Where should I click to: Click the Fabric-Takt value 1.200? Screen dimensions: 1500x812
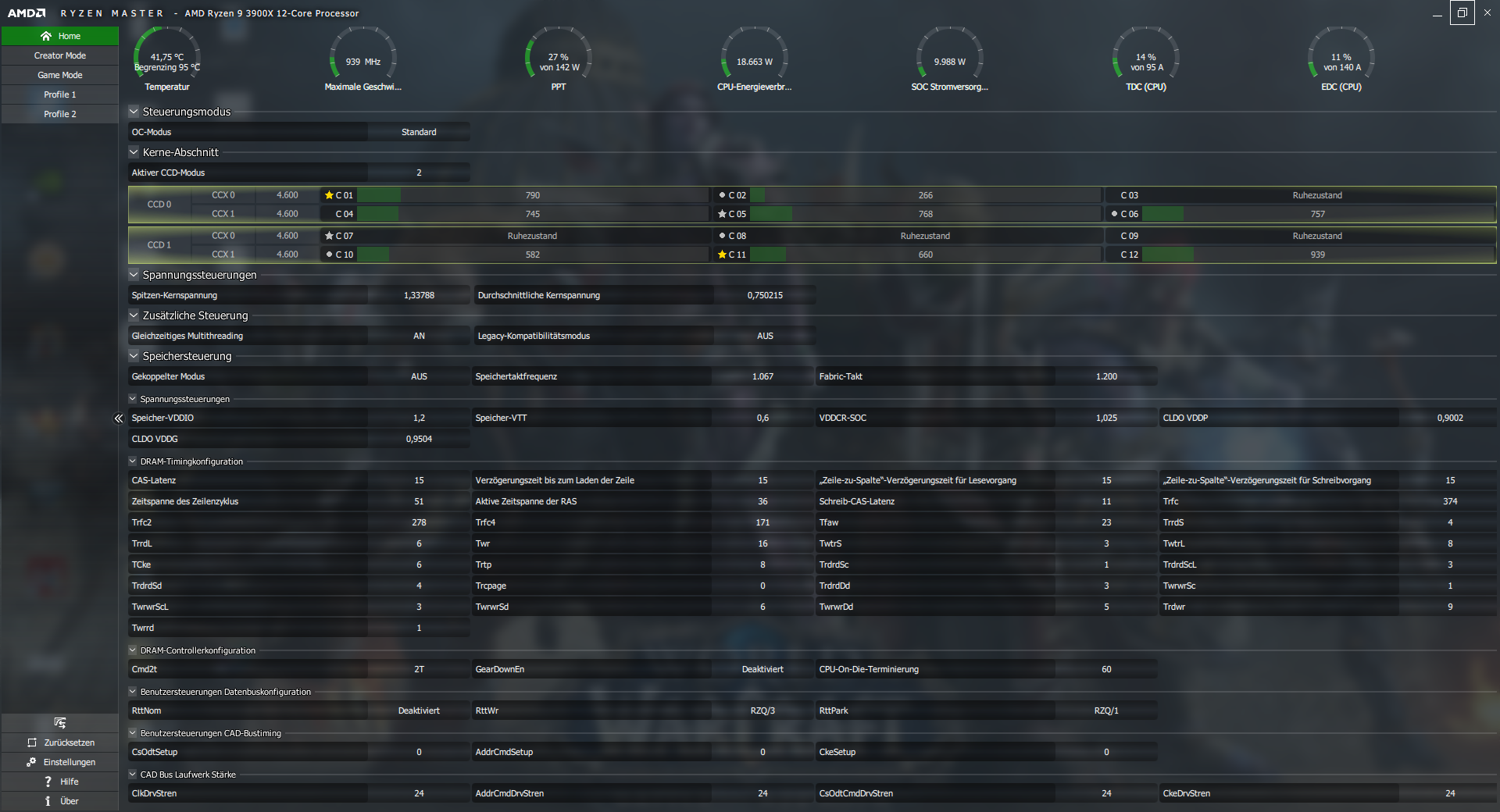click(x=1106, y=376)
